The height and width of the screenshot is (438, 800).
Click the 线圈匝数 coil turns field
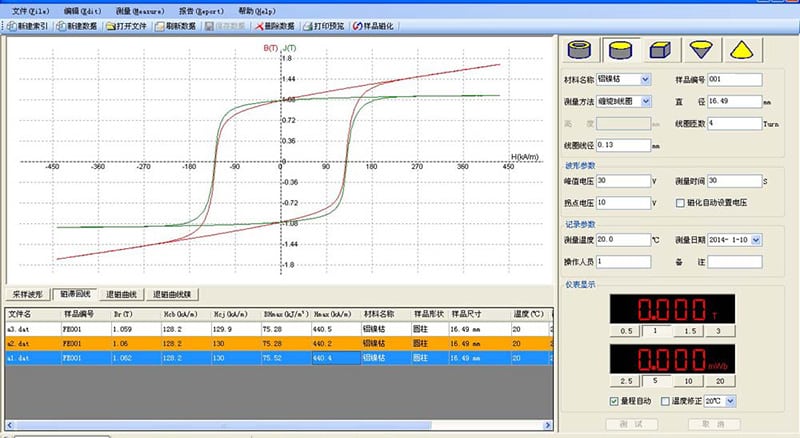[x=735, y=124]
